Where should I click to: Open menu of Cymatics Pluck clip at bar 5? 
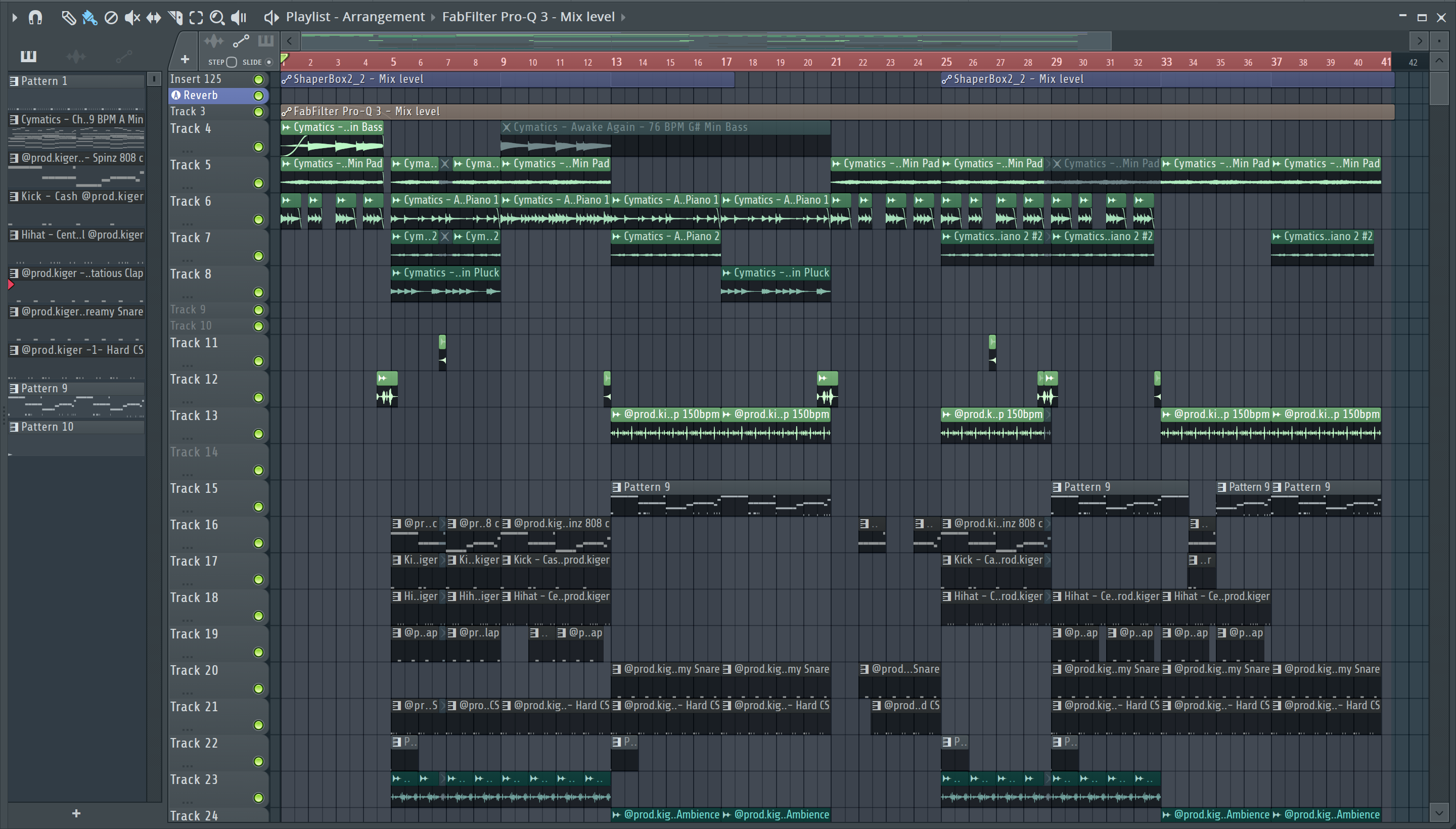396,273
